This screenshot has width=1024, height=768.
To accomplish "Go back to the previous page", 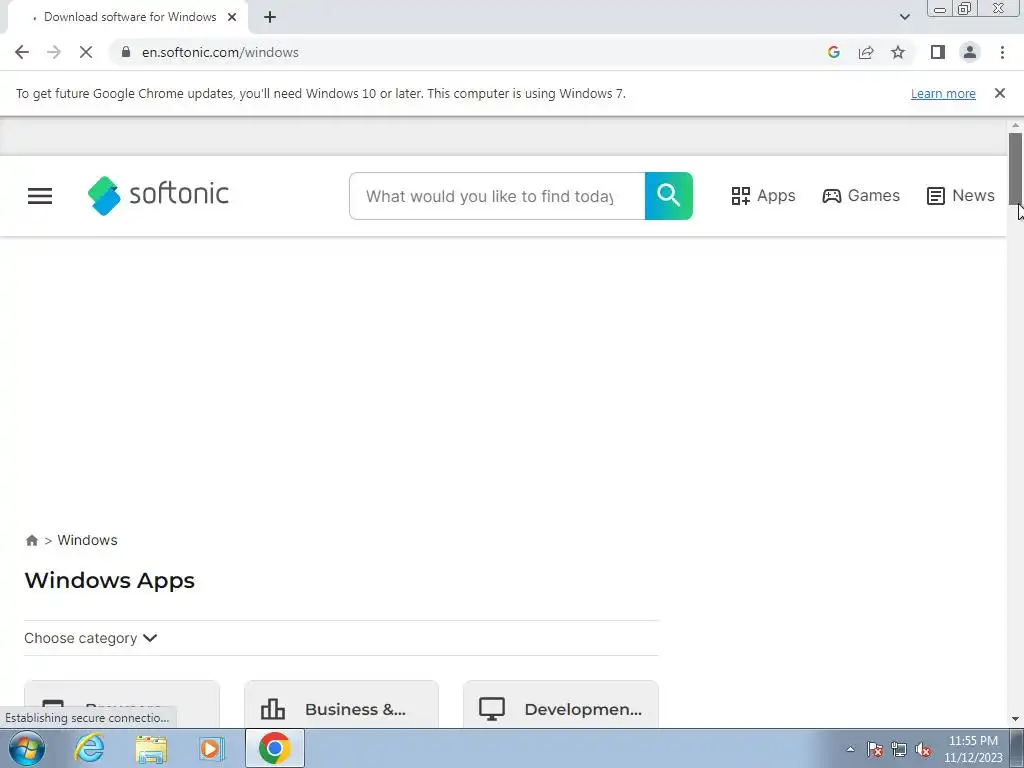I will (22, 52).
